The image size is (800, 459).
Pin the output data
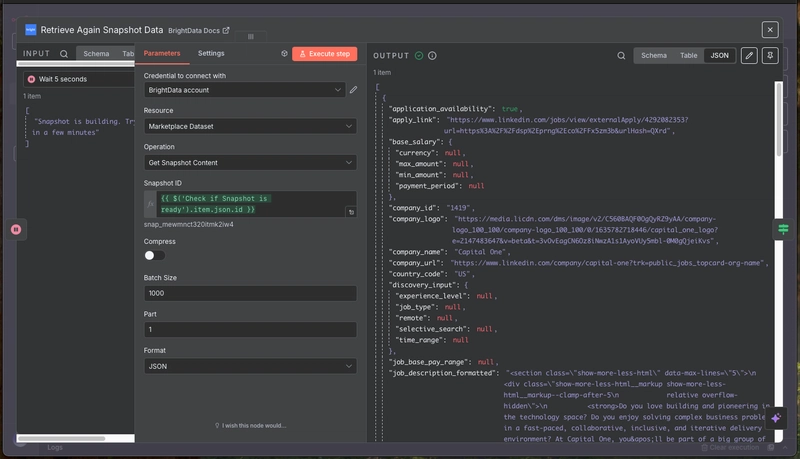770,56
